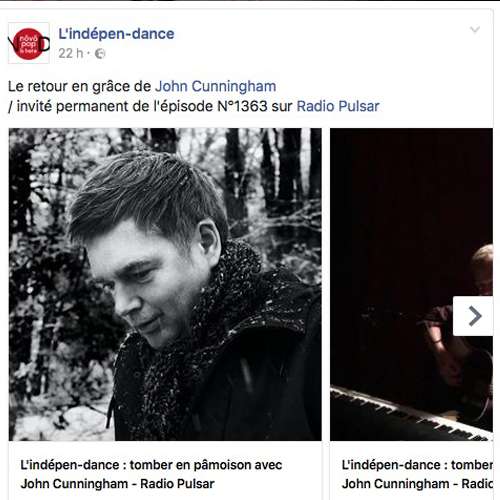Open the John Cunningham tagged link
Screen dimensions: 500x500
coord(216,86)
